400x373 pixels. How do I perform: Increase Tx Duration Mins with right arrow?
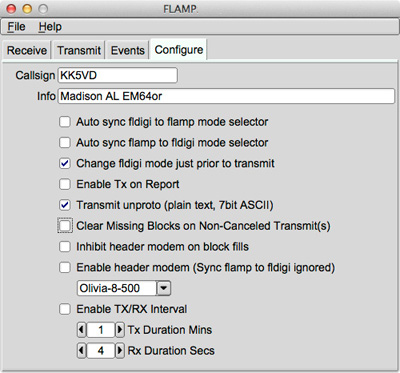120,330
